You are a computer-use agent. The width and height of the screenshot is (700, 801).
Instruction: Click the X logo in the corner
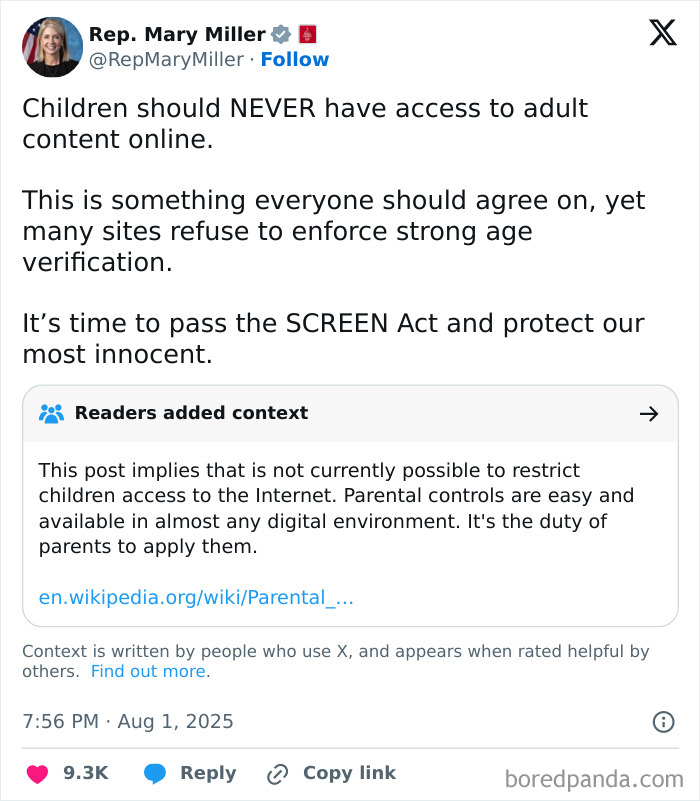(x=661, y=33)
